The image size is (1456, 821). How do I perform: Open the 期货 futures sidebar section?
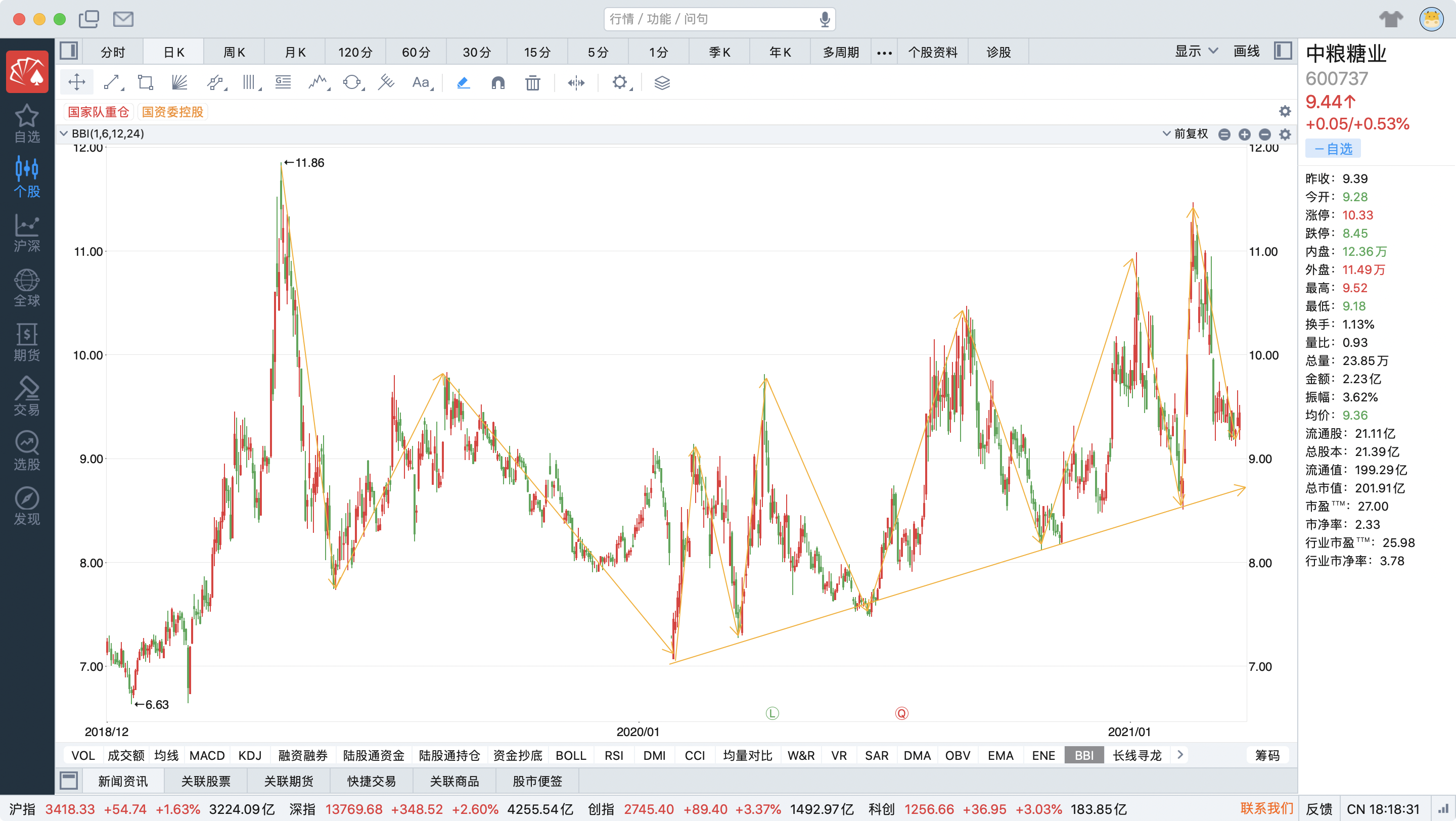pos(27,342)
